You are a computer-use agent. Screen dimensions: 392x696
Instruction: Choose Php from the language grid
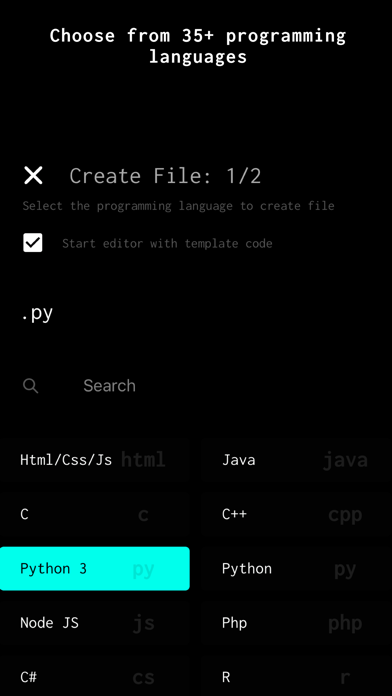tap(297, 623)
